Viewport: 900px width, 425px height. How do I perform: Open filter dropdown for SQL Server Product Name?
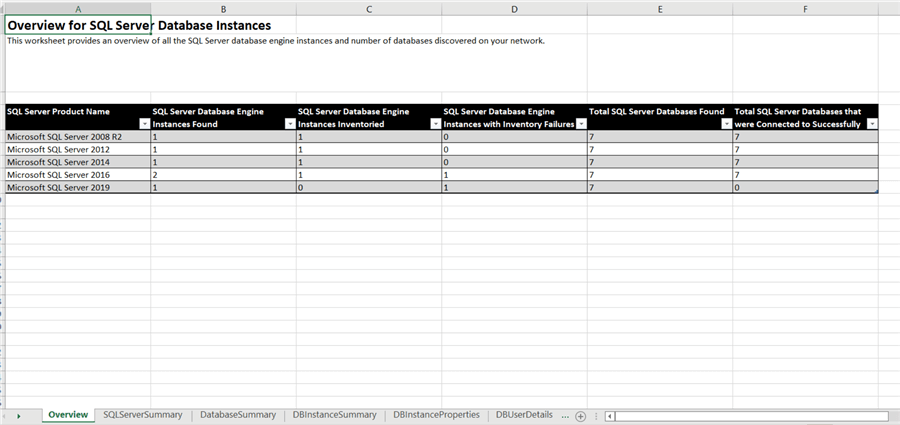point(145,124)
